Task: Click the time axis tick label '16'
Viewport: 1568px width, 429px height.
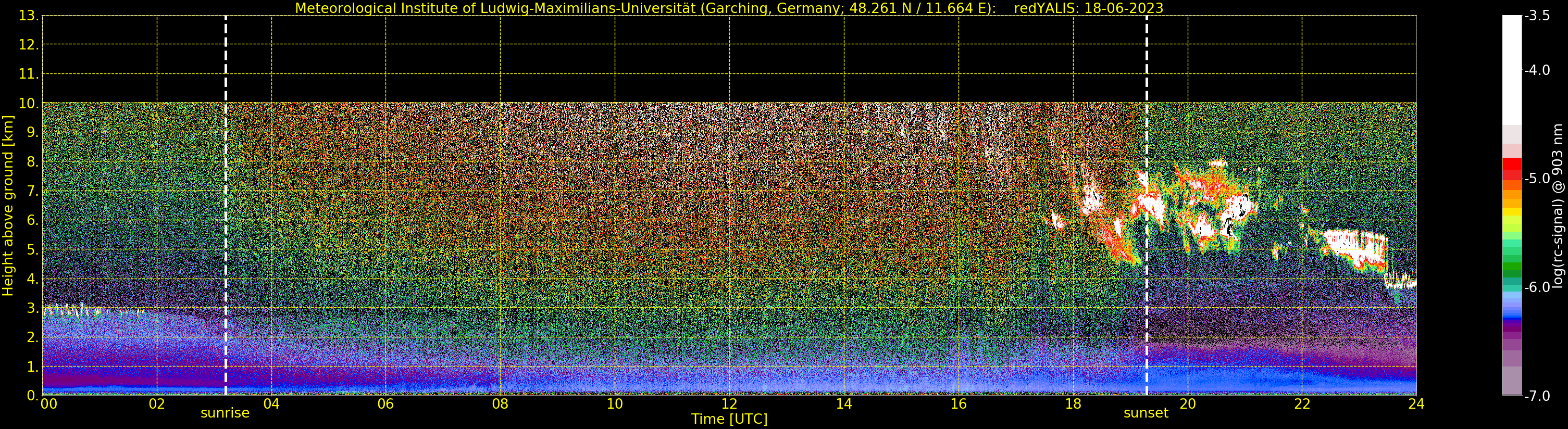Action: click(x=959, y=404)
